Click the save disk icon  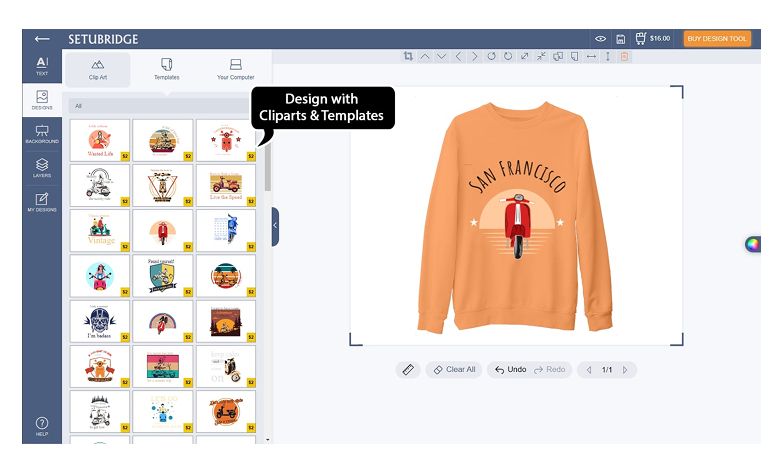click(x=621, y=39)
